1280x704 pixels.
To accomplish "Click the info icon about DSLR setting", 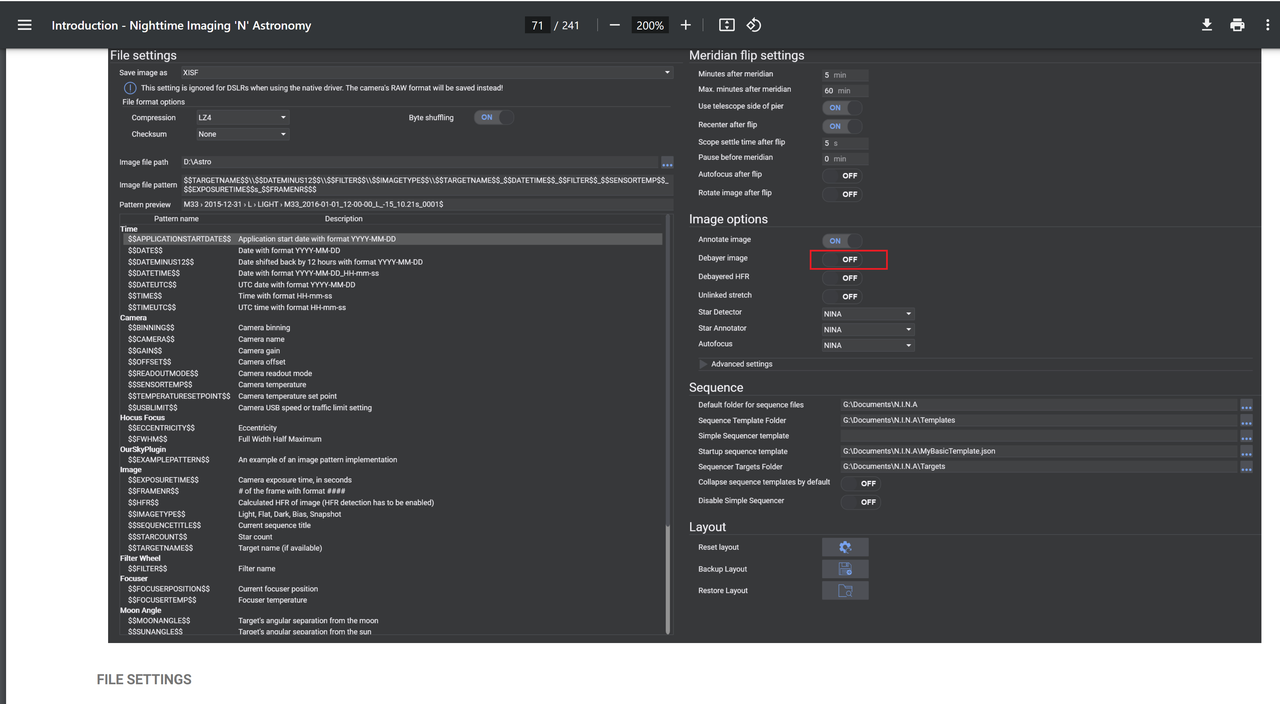I will [x=129, y=88].
